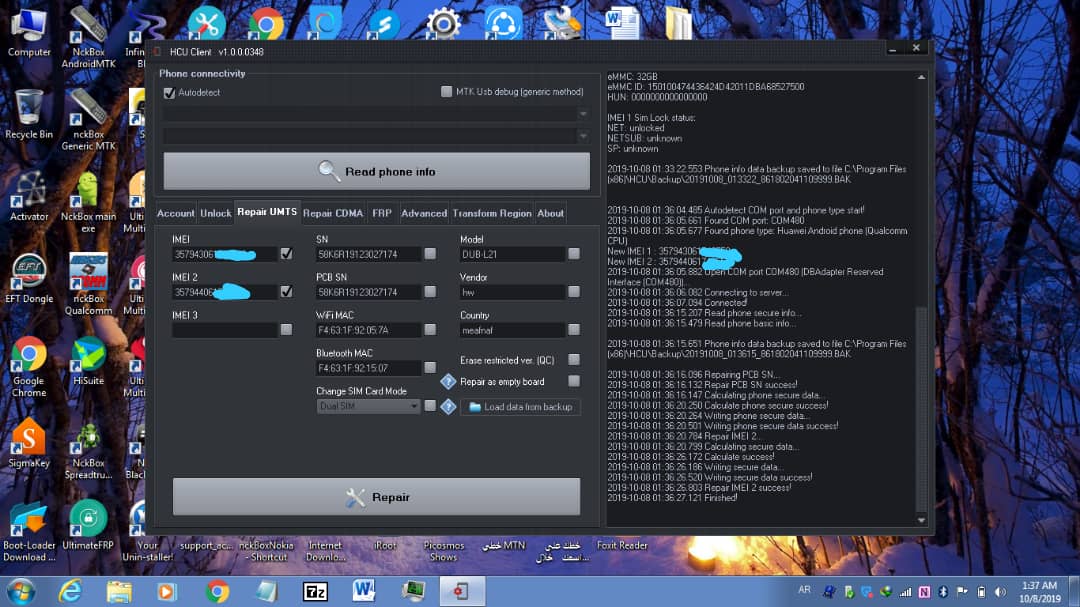The image size is (1080, 607).
Task: Select Google Chrome desktop shortcut
Action: tap(29, 366)
